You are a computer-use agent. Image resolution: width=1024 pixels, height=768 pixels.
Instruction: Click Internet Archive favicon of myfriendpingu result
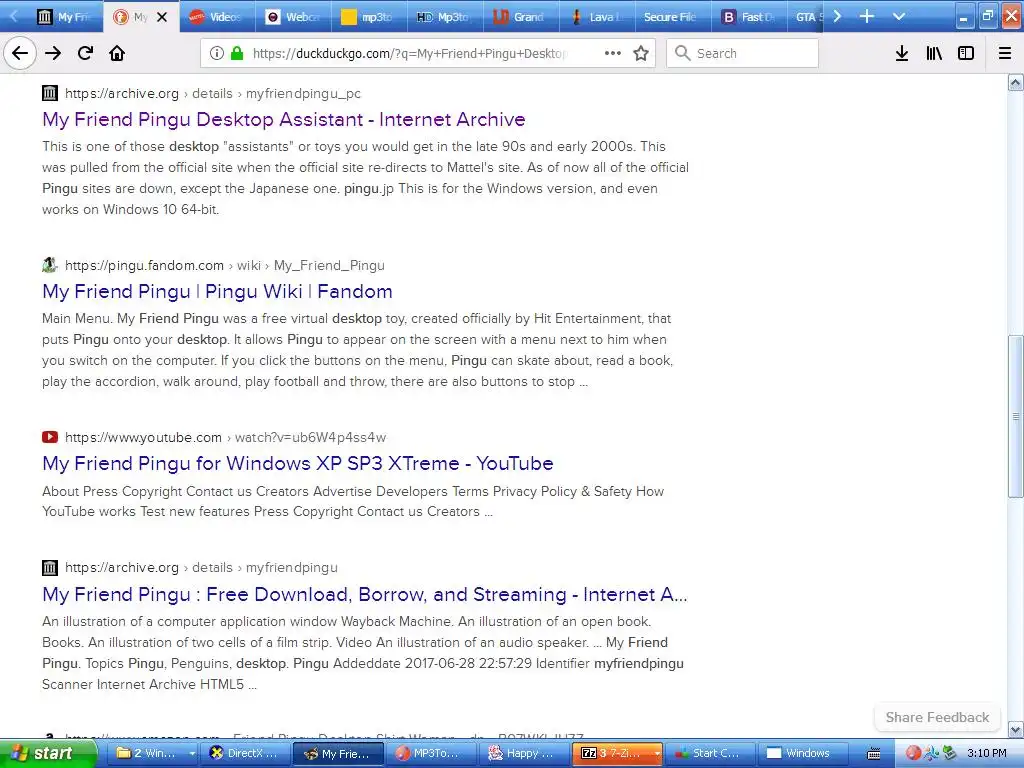(50, 568)
